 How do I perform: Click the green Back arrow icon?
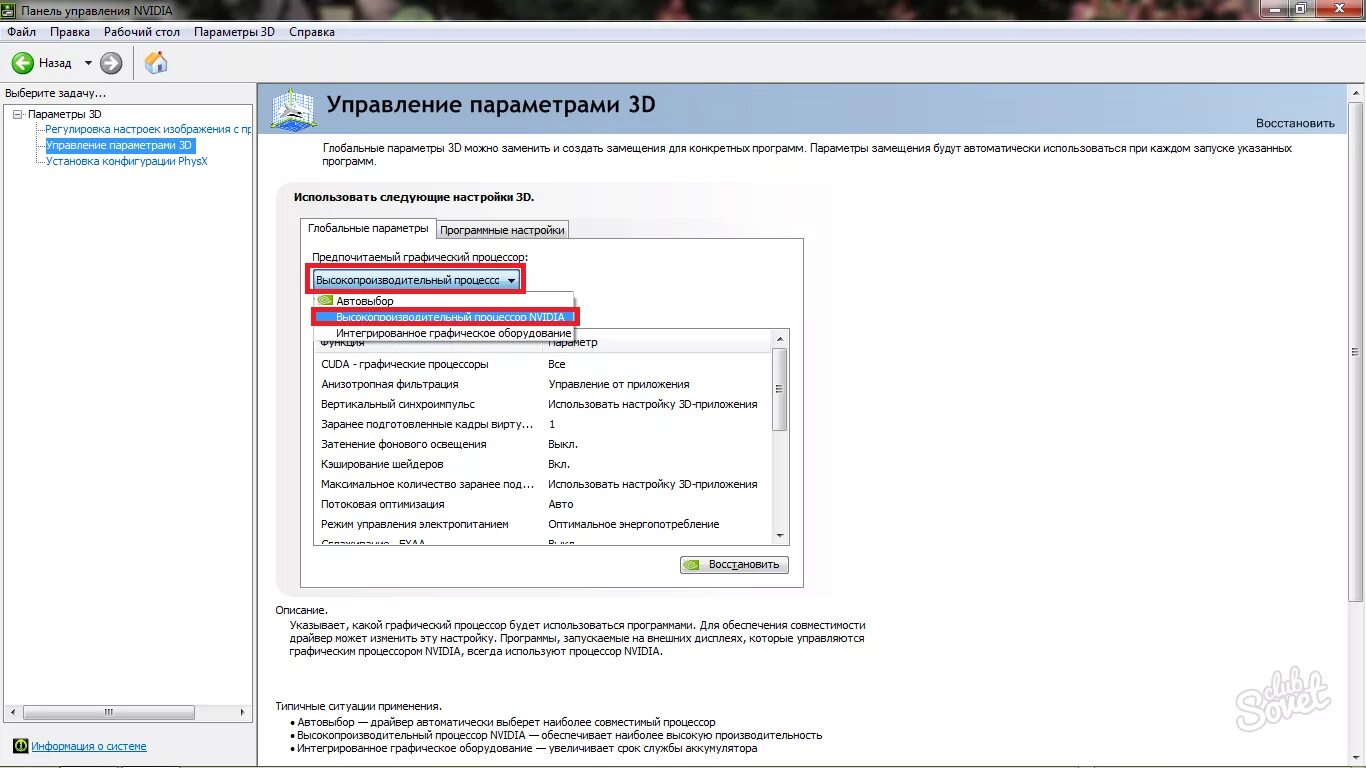23,63
